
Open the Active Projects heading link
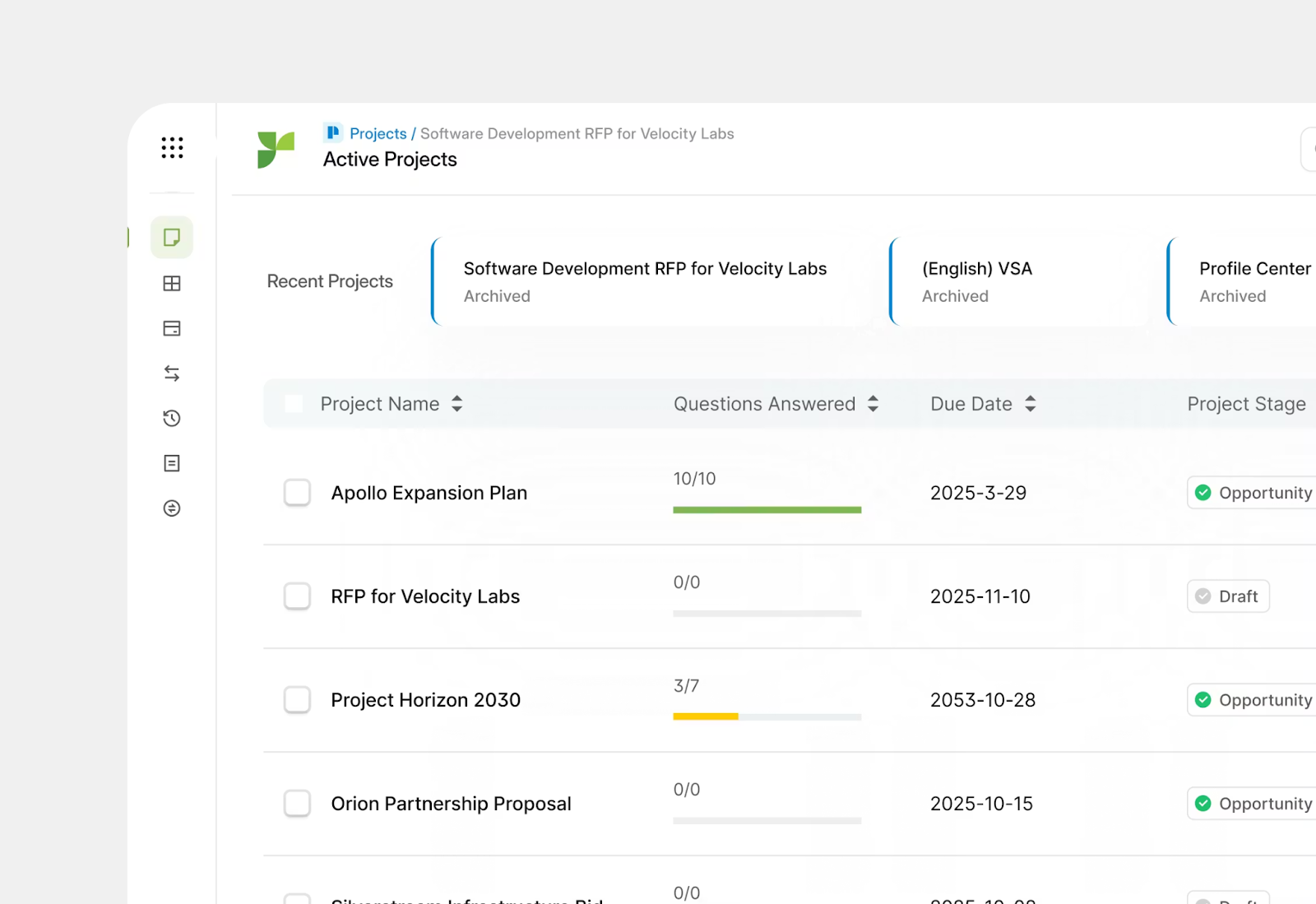[390, 159]
